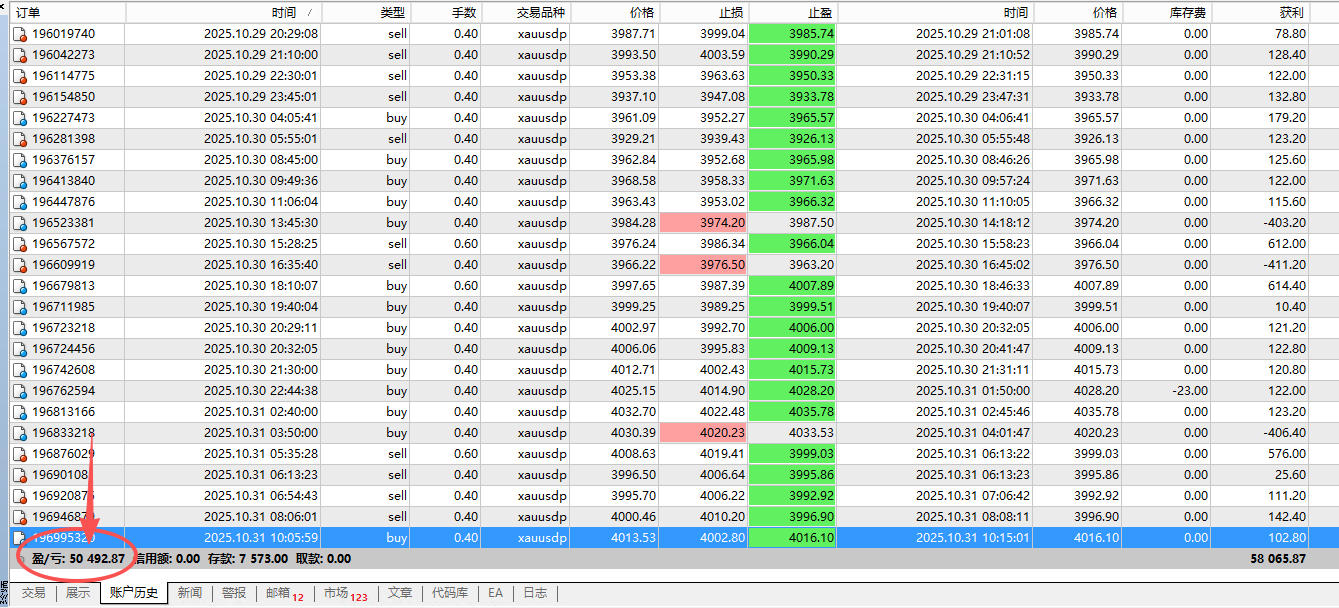This screenshot has width=1339, height=608.
Task: Switch to the 代码库 tab
Action: (x=450, y=593)
